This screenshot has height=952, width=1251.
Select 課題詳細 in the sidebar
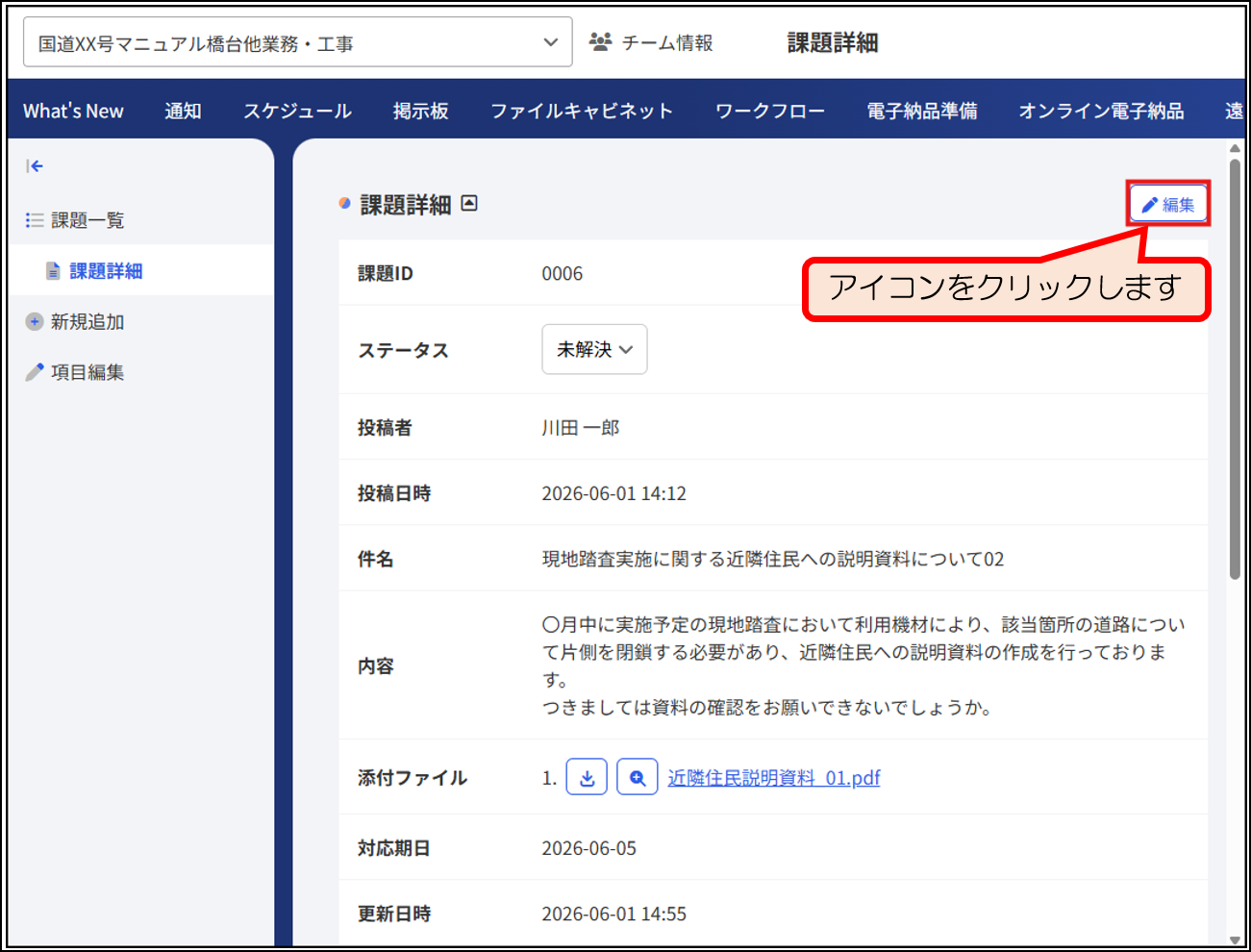(106, 271)
